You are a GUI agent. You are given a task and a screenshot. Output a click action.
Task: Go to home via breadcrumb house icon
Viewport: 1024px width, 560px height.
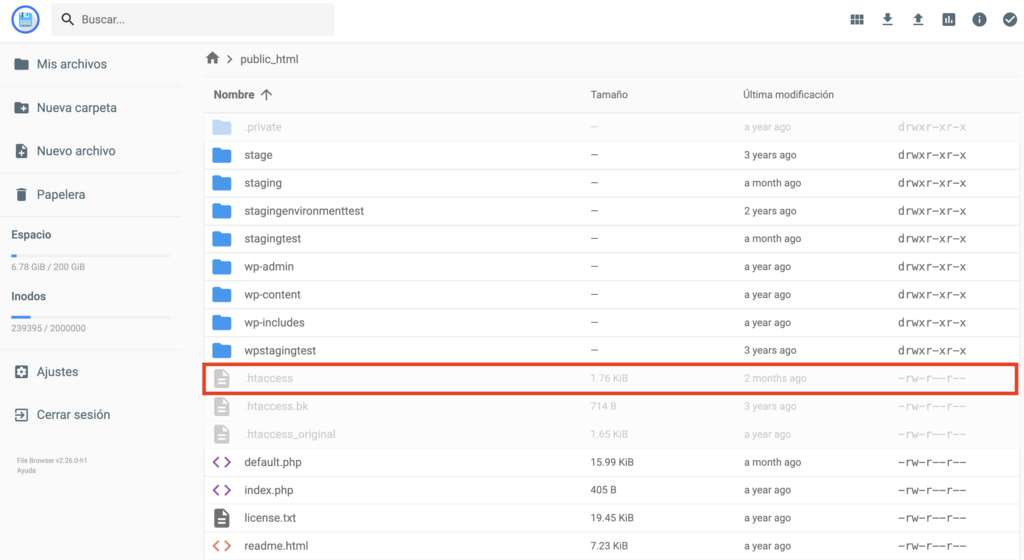pyautogui.click(x=212, y=59)
